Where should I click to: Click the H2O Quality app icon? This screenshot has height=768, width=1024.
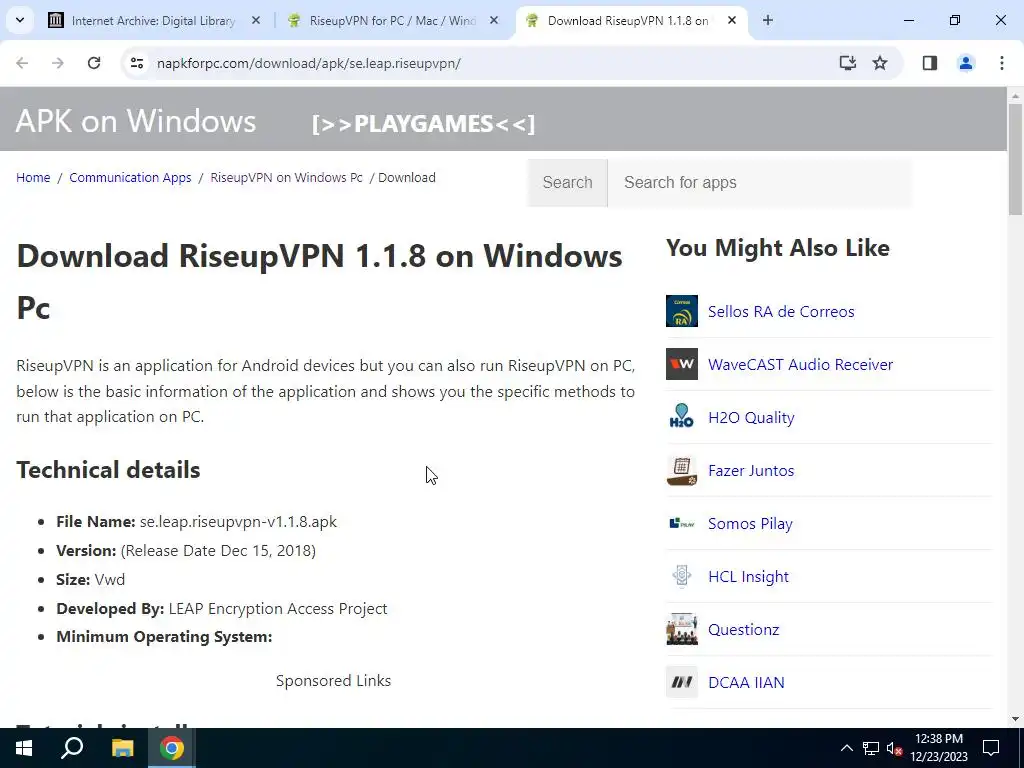682,417
